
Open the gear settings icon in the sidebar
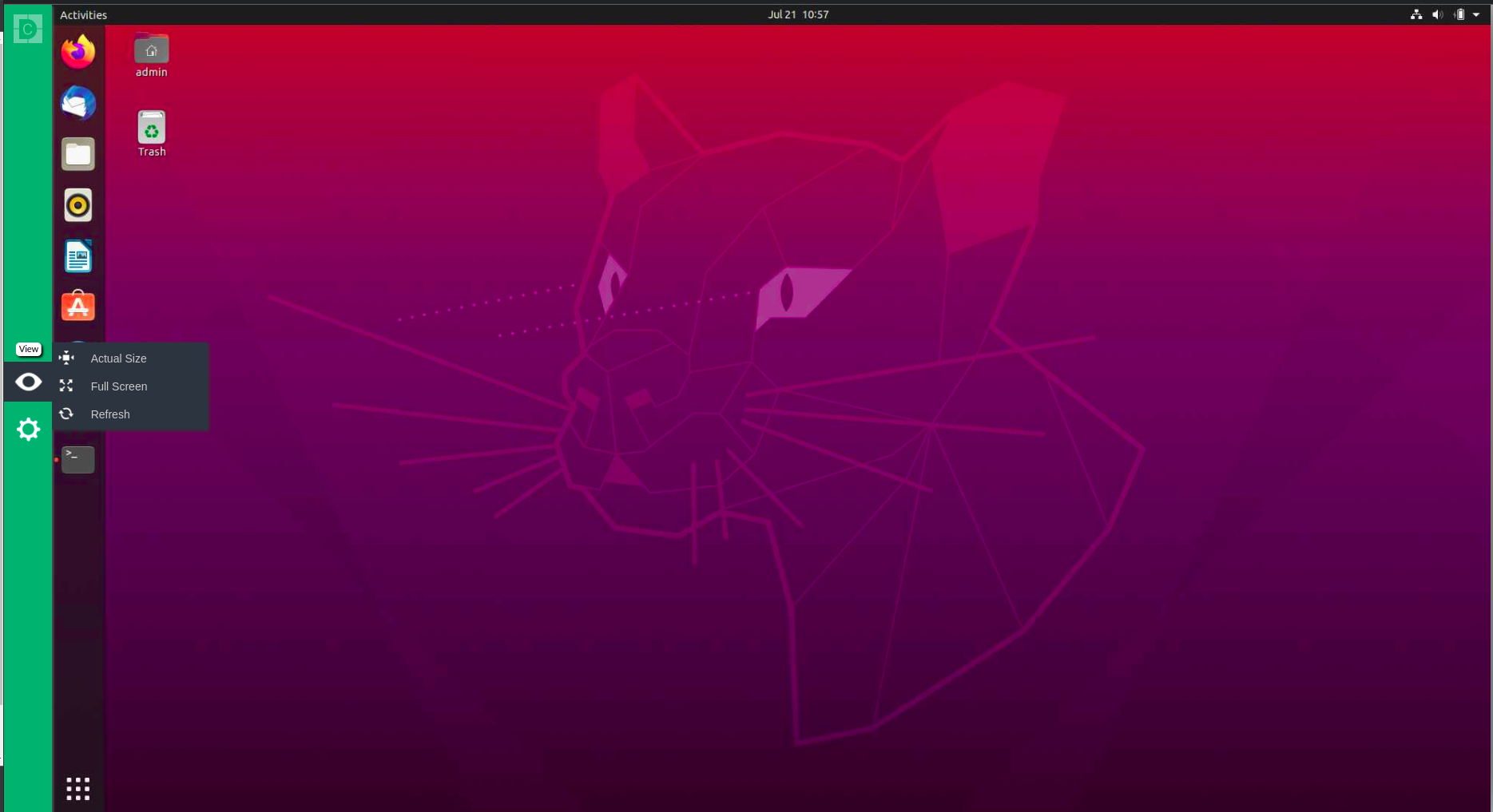click(28, 429)
